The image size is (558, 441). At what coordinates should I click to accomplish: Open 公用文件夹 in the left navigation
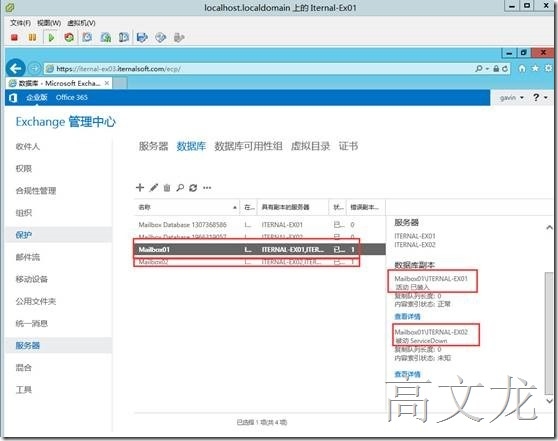click(36, 301)
